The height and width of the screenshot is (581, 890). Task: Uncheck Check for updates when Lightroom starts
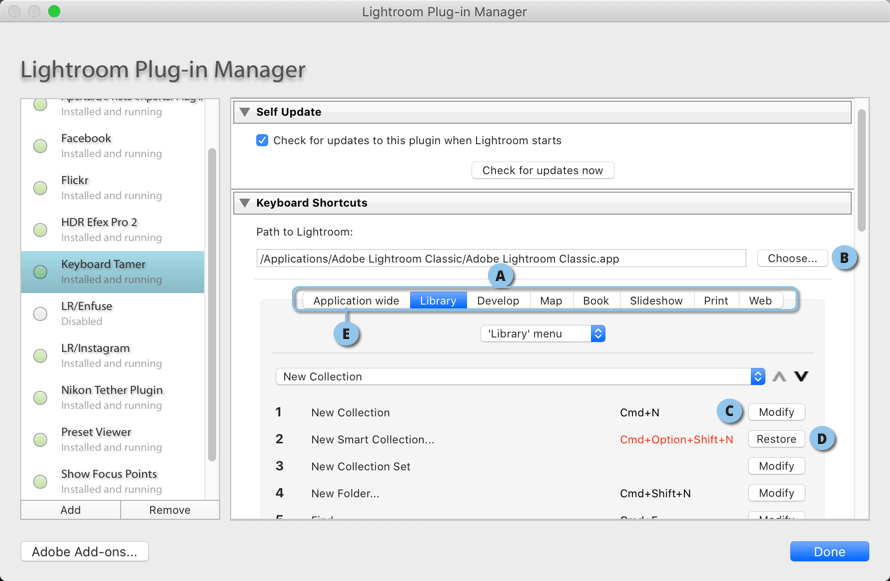(262, 140)
